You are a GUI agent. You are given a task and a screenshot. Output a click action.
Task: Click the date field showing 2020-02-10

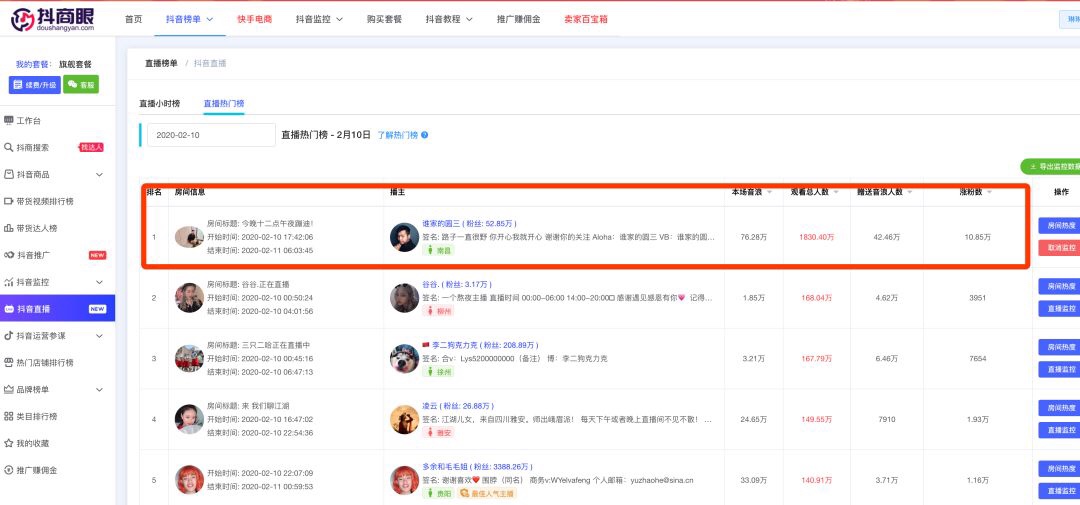pos(211,135)
